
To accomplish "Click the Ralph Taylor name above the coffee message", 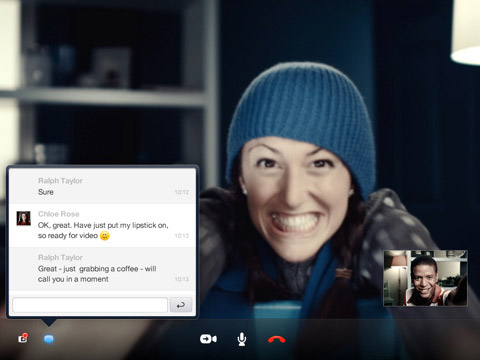I will click(x=60, y=257).
